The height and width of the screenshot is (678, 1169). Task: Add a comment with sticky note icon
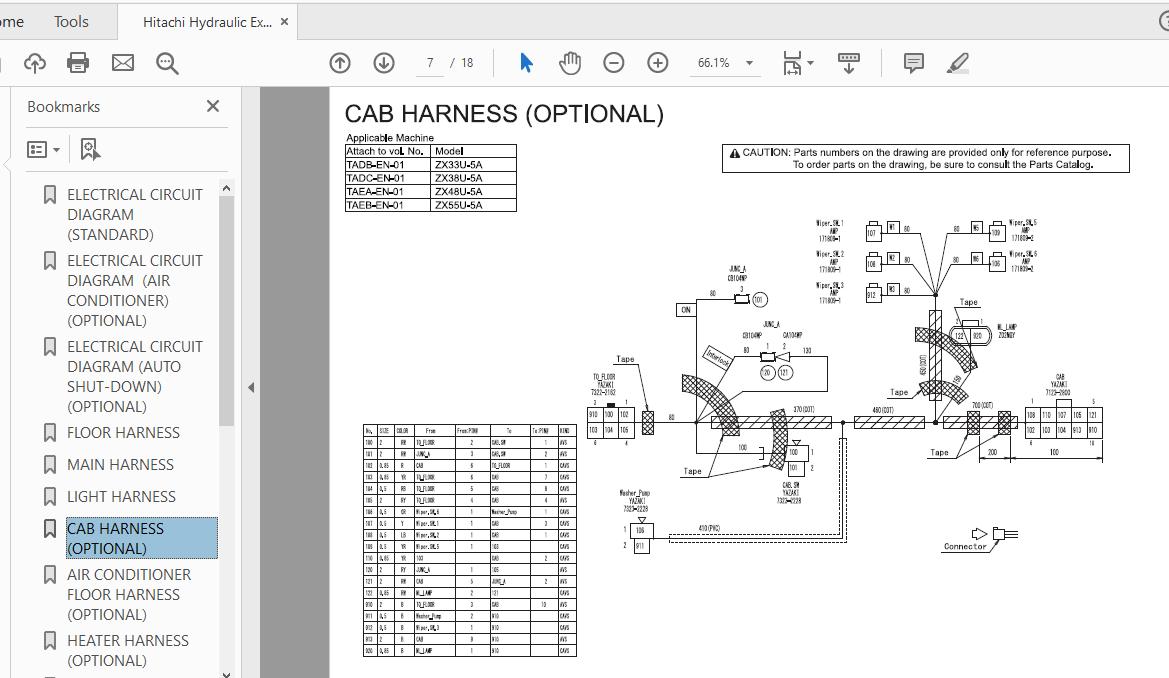click(x=913, y=63)
